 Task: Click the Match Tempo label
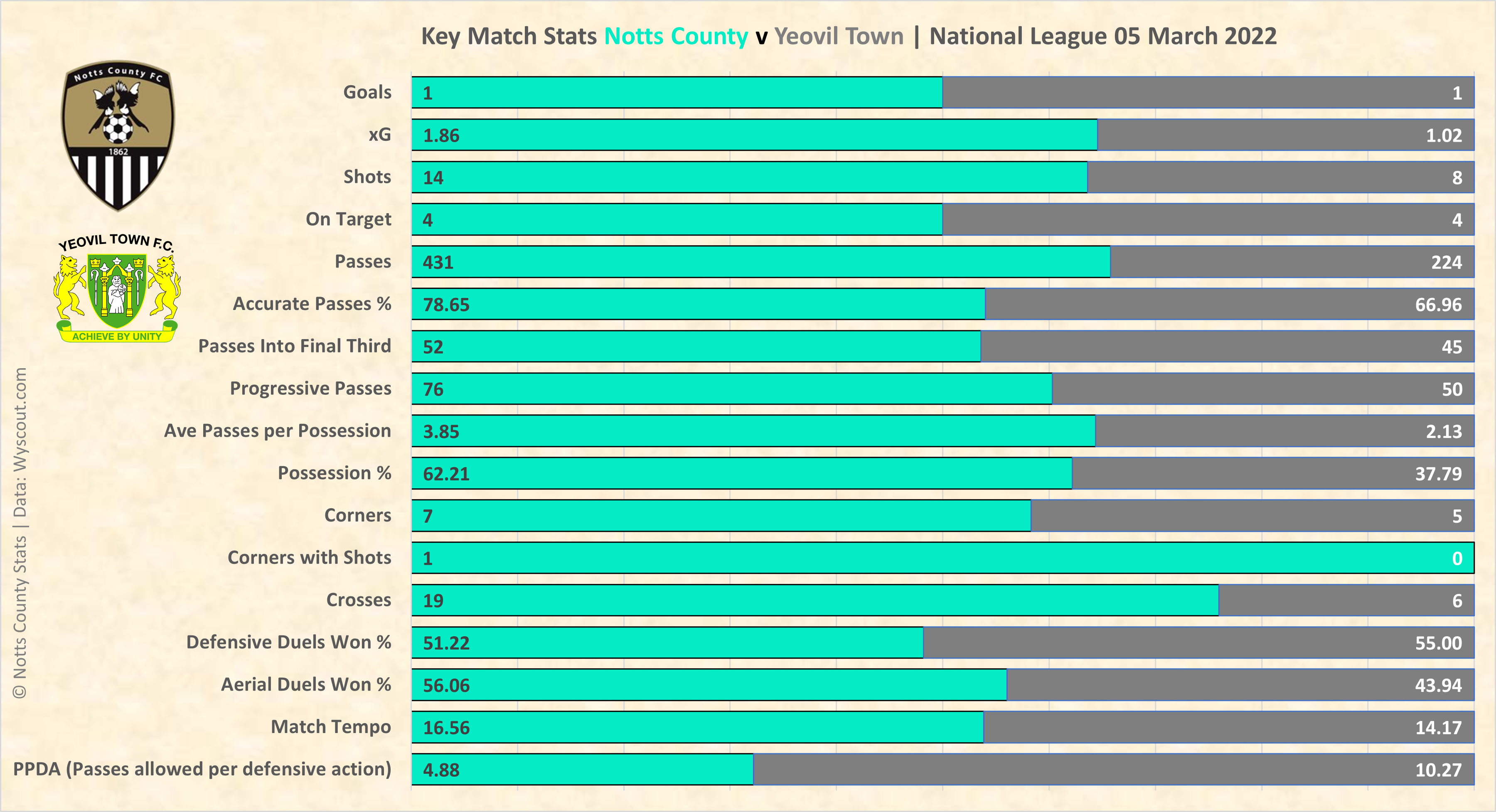tap(330, 727)
